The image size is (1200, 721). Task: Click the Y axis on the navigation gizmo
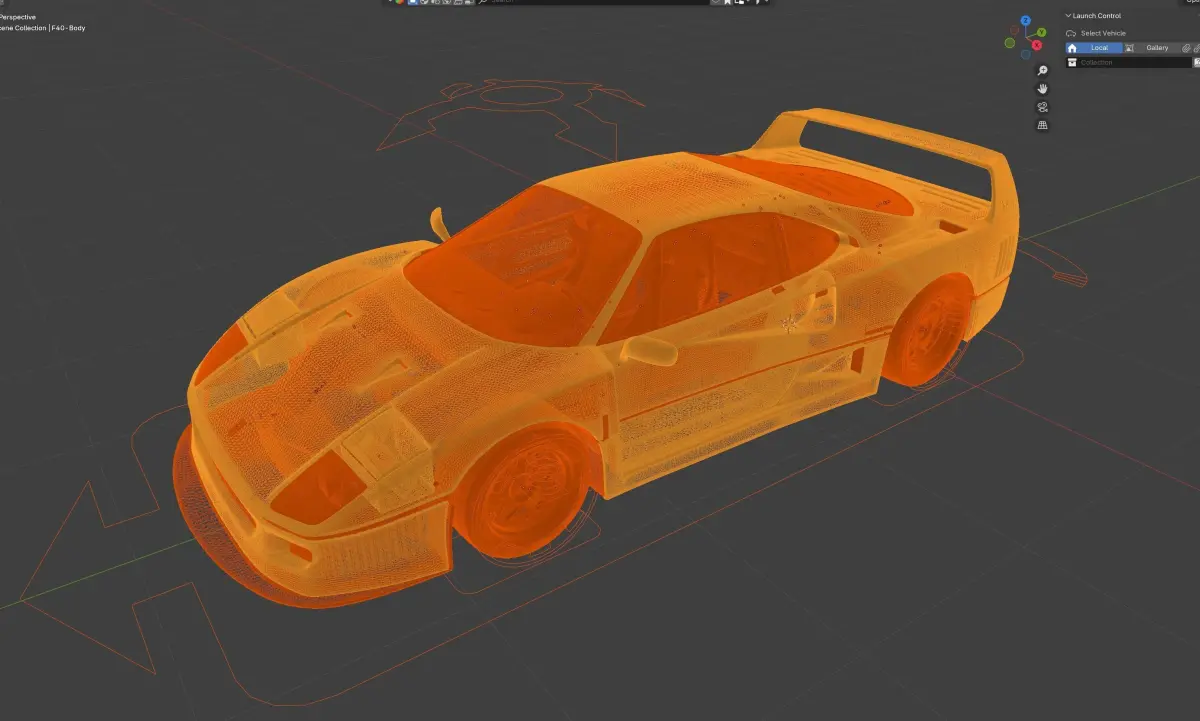(x=1041, y=32)
